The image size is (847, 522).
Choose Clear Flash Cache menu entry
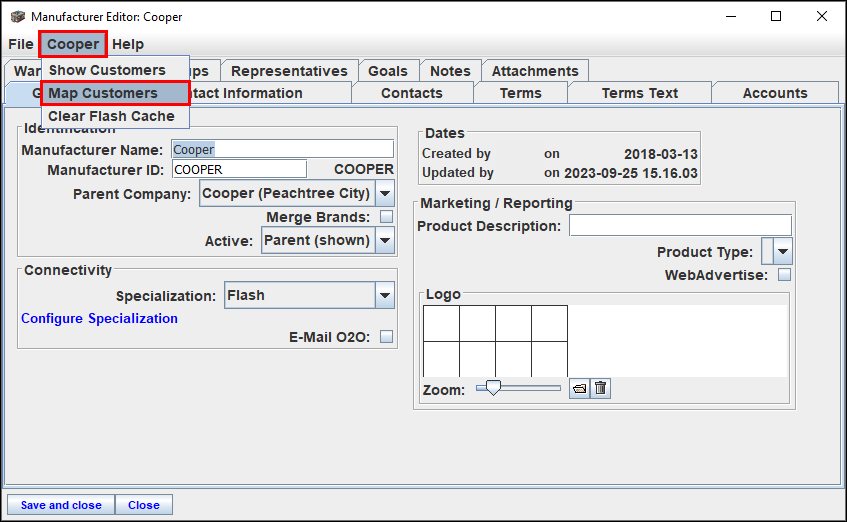tap(115, 116)
